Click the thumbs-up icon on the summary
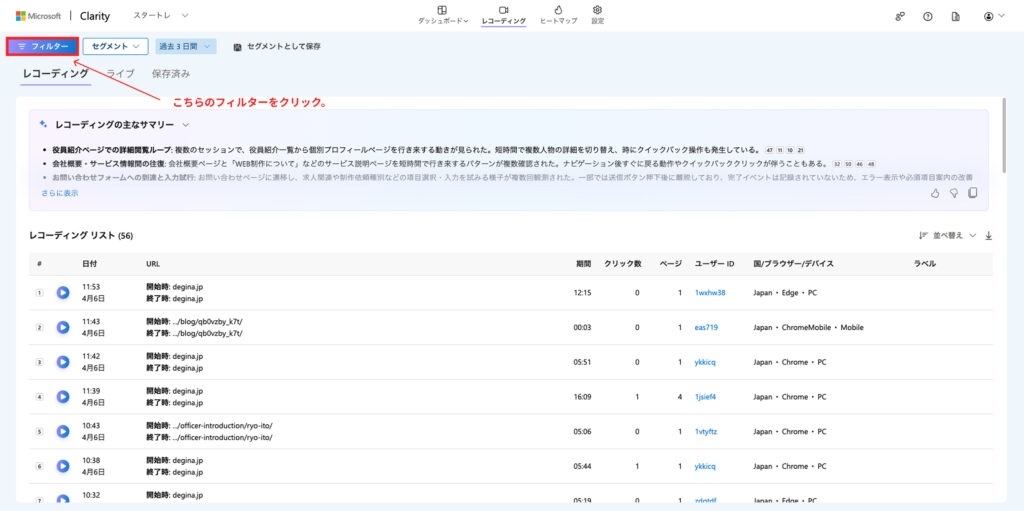This screenshot has height=511, width=1024. pyautogui.click(x=935, y=193)
